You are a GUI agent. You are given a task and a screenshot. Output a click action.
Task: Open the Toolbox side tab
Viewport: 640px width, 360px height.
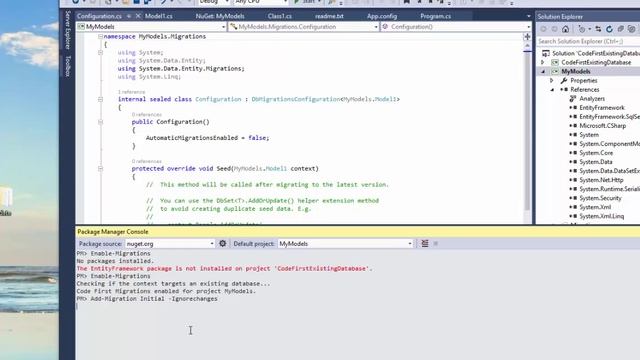coord(68,66)
